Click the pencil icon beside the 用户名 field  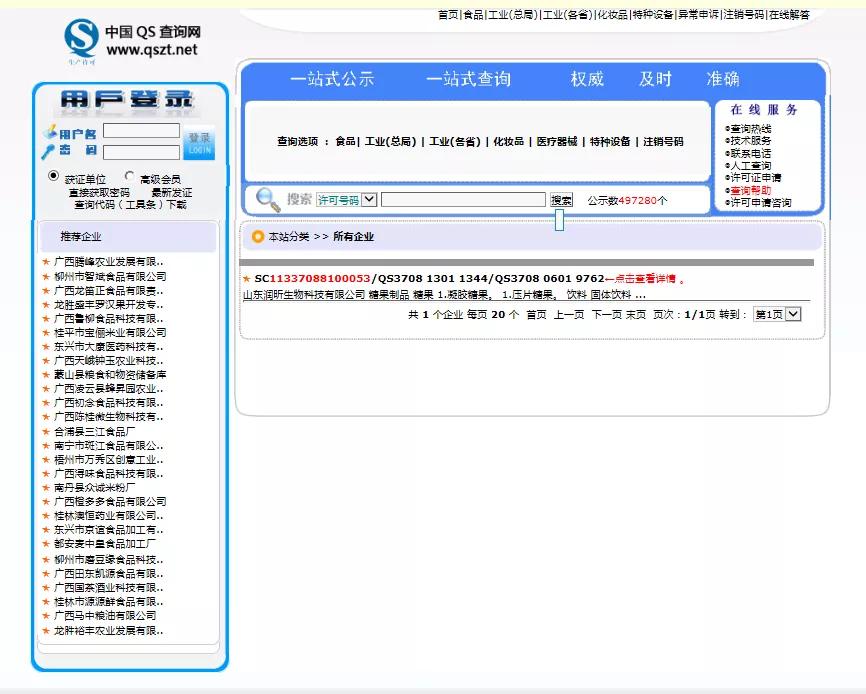click(50, 130)
